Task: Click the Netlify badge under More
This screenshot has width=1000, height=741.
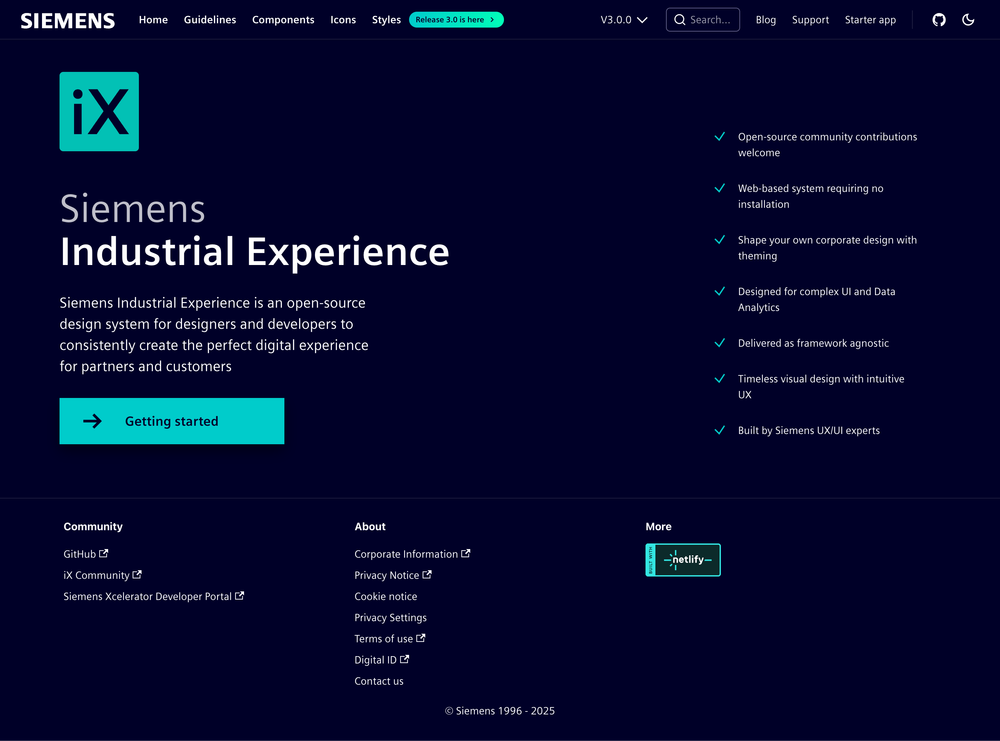Action: point(682,560)
